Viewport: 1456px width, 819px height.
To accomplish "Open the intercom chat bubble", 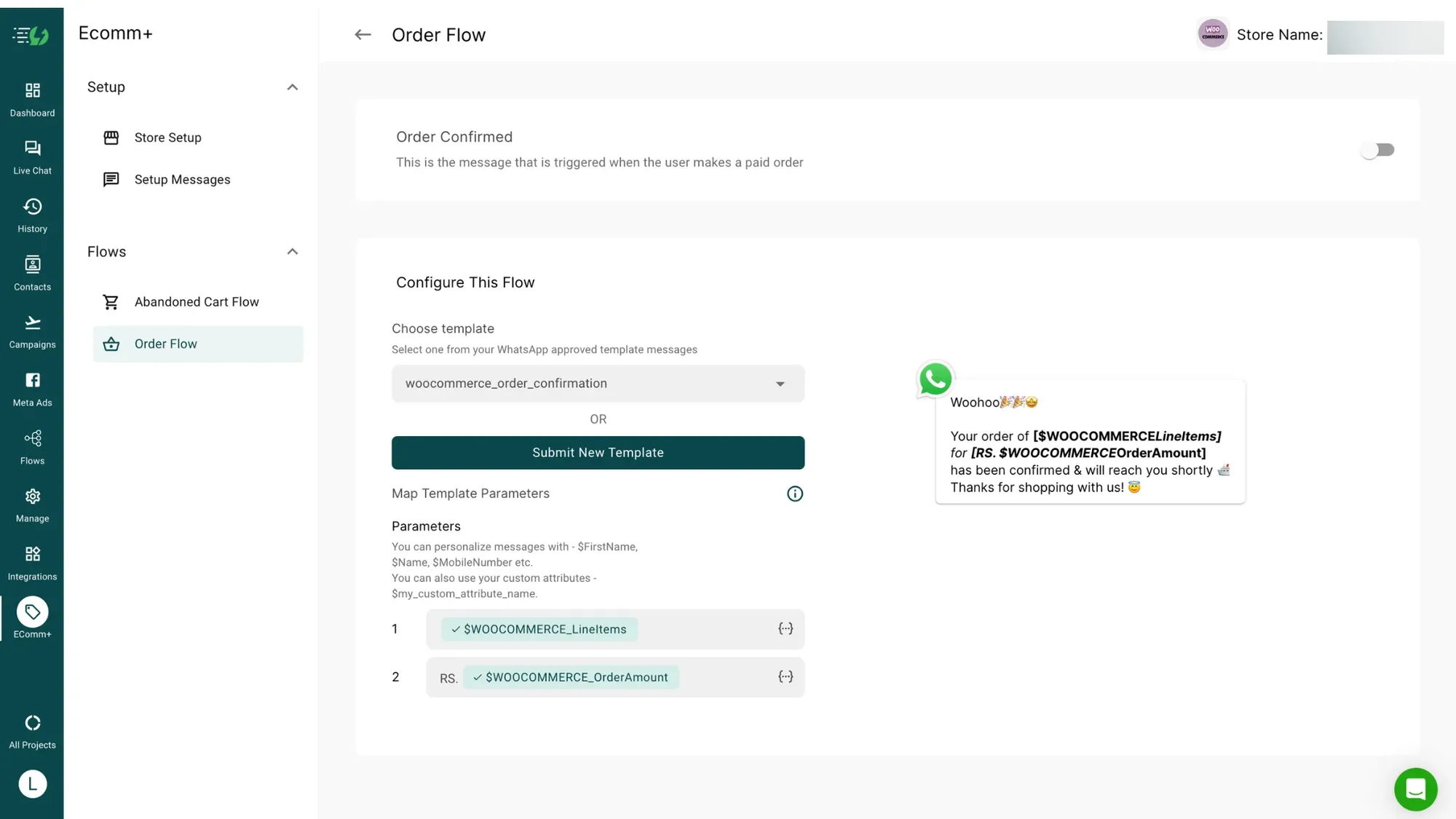I will 1415,789.
